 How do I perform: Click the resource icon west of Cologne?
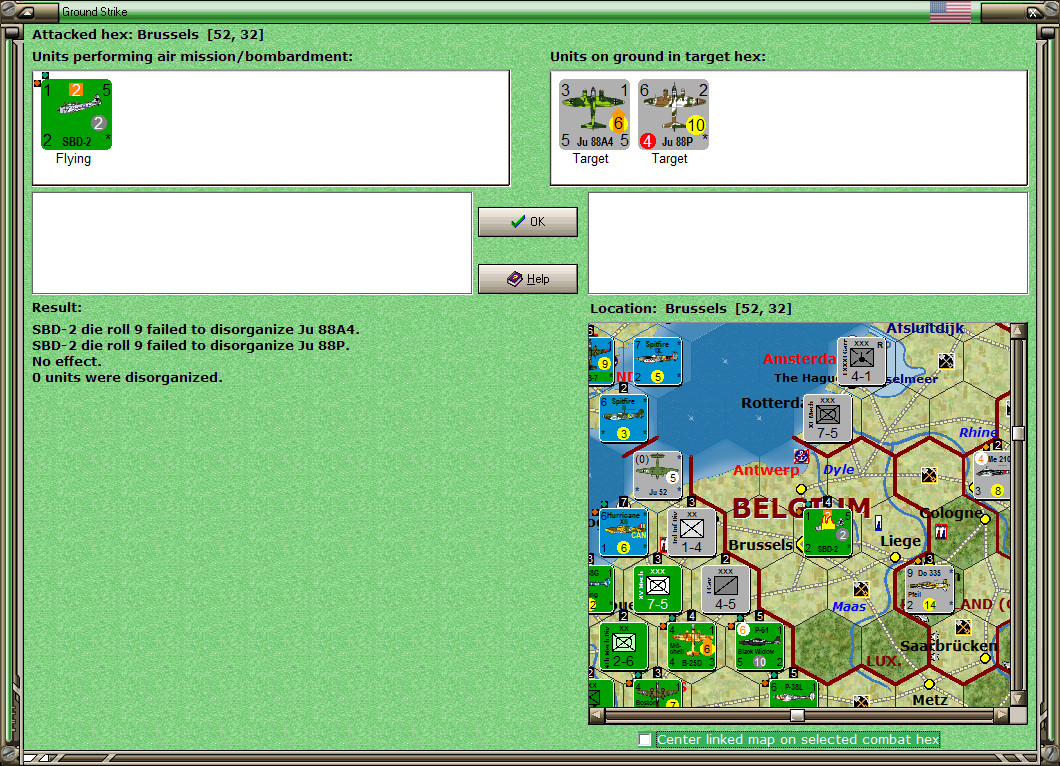[929, 475]
